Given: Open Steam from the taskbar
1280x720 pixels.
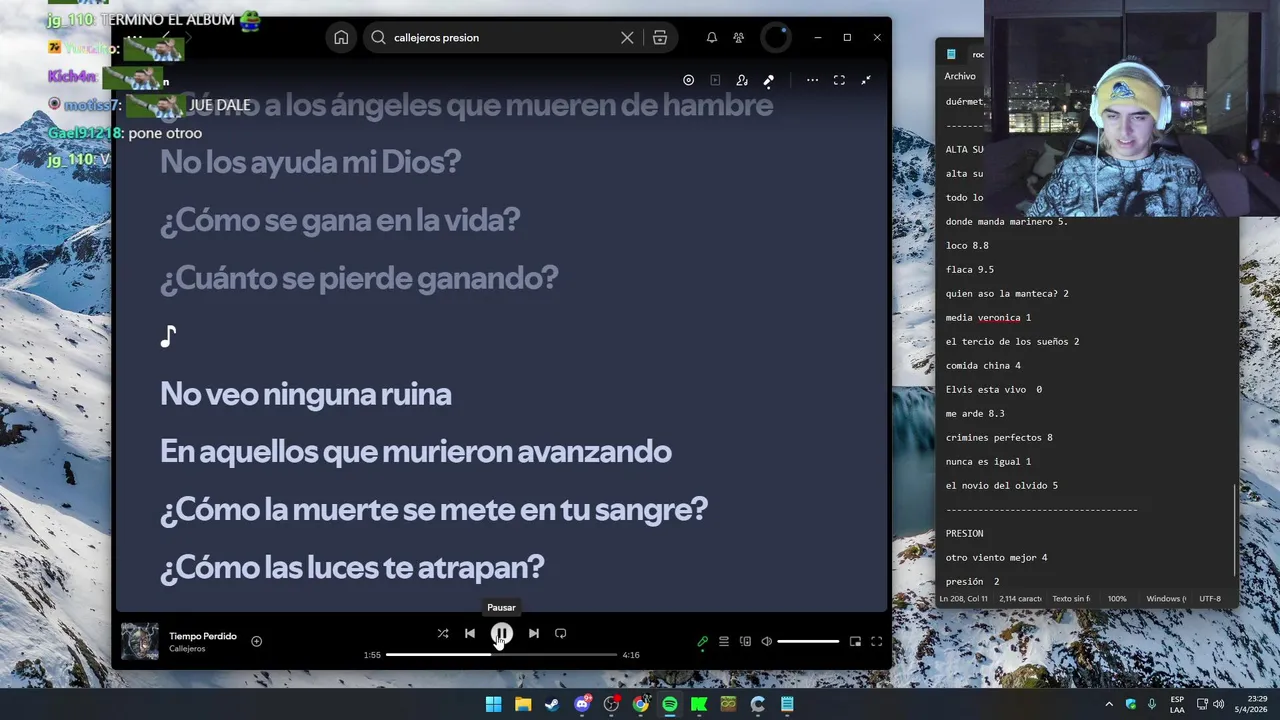Looking at the screenshot, I should click(552, 704).
